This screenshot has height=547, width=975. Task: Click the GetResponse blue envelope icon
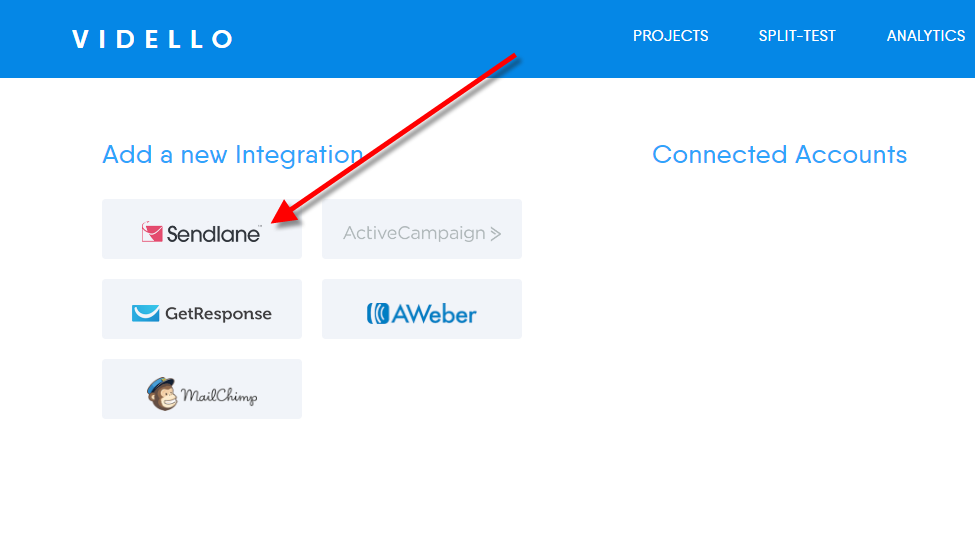click(146, 313)
